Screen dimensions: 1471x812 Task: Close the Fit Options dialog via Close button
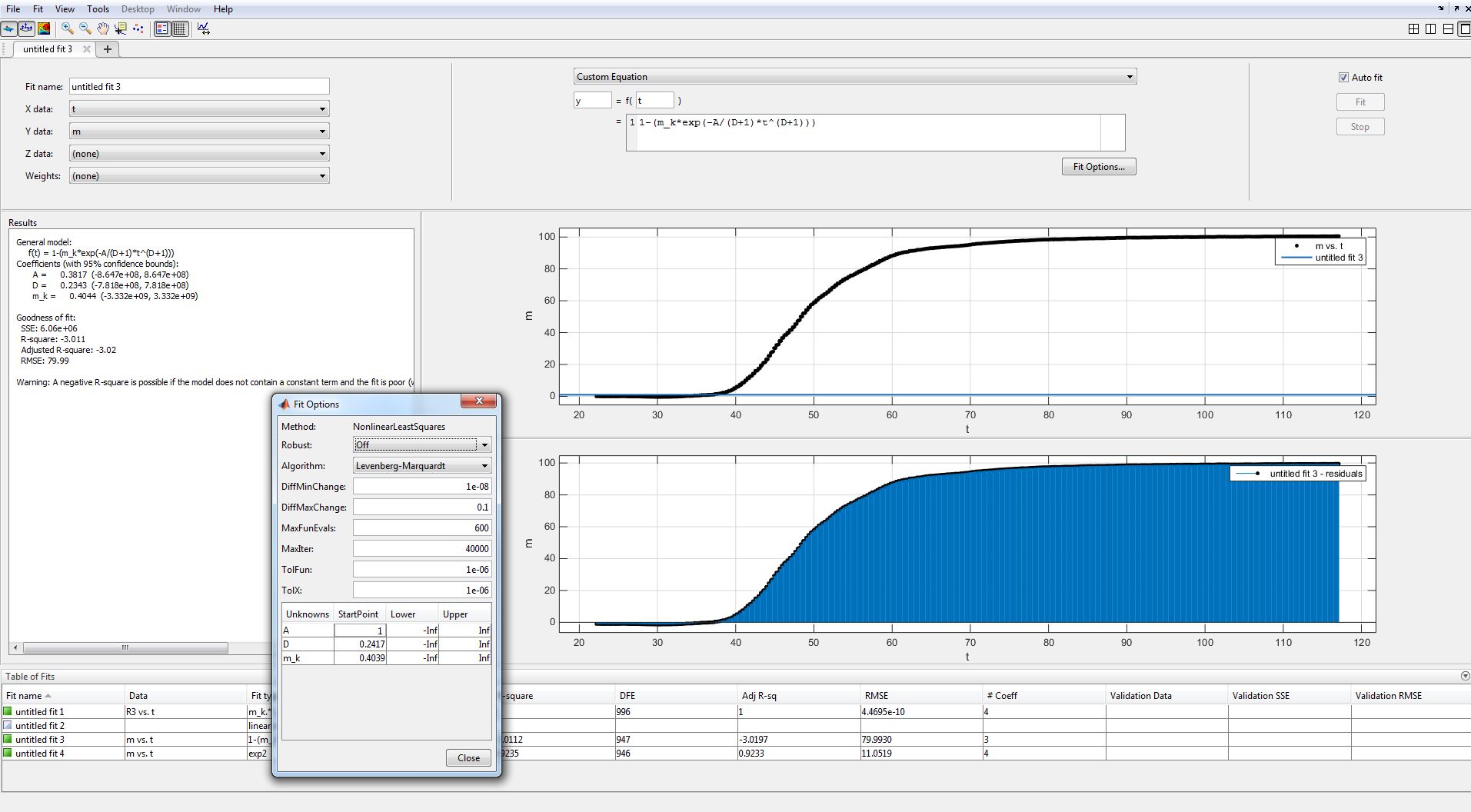tap(468, 758)
